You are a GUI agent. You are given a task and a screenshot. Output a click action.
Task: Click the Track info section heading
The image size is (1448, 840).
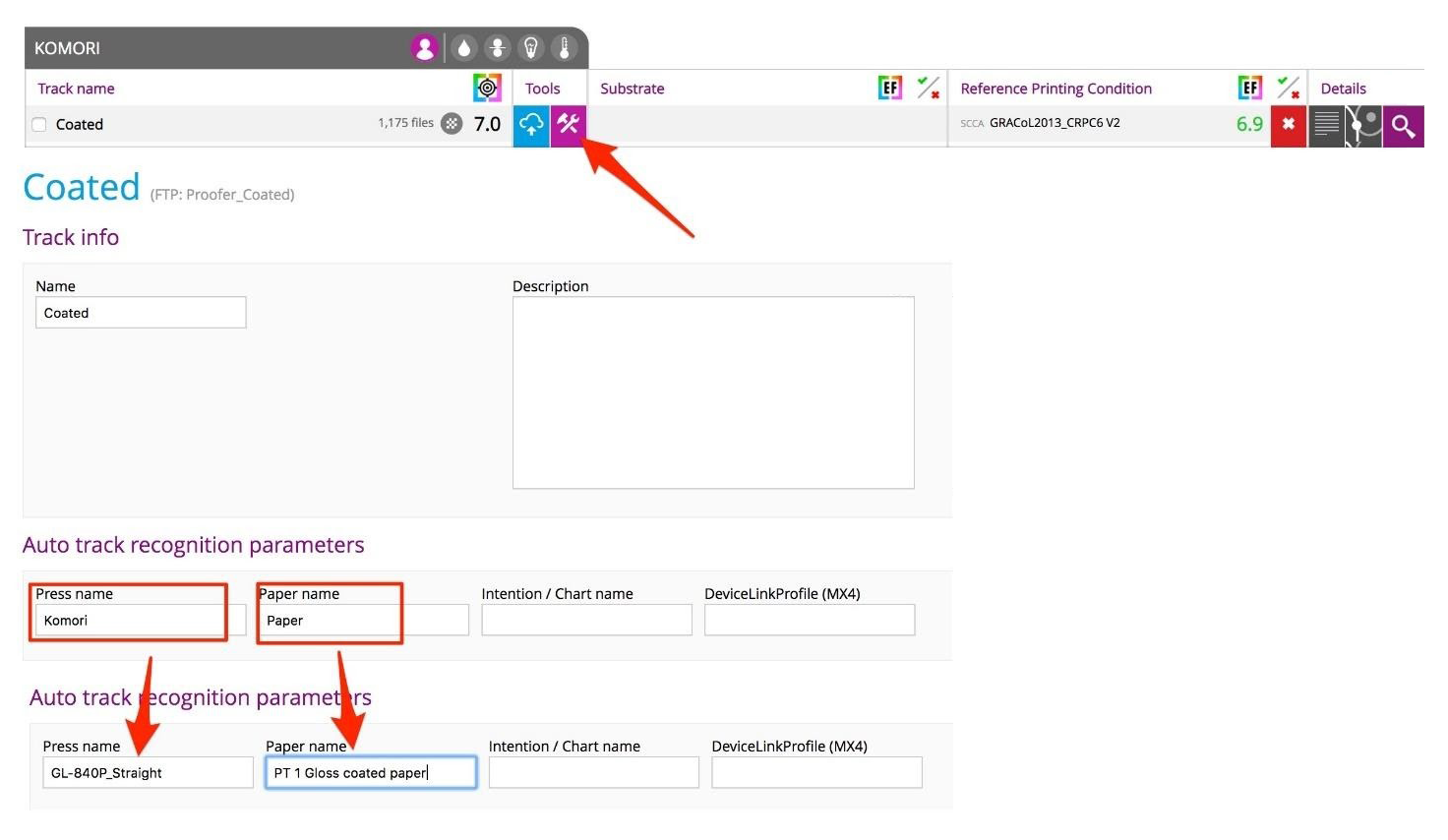pos(71,237)
